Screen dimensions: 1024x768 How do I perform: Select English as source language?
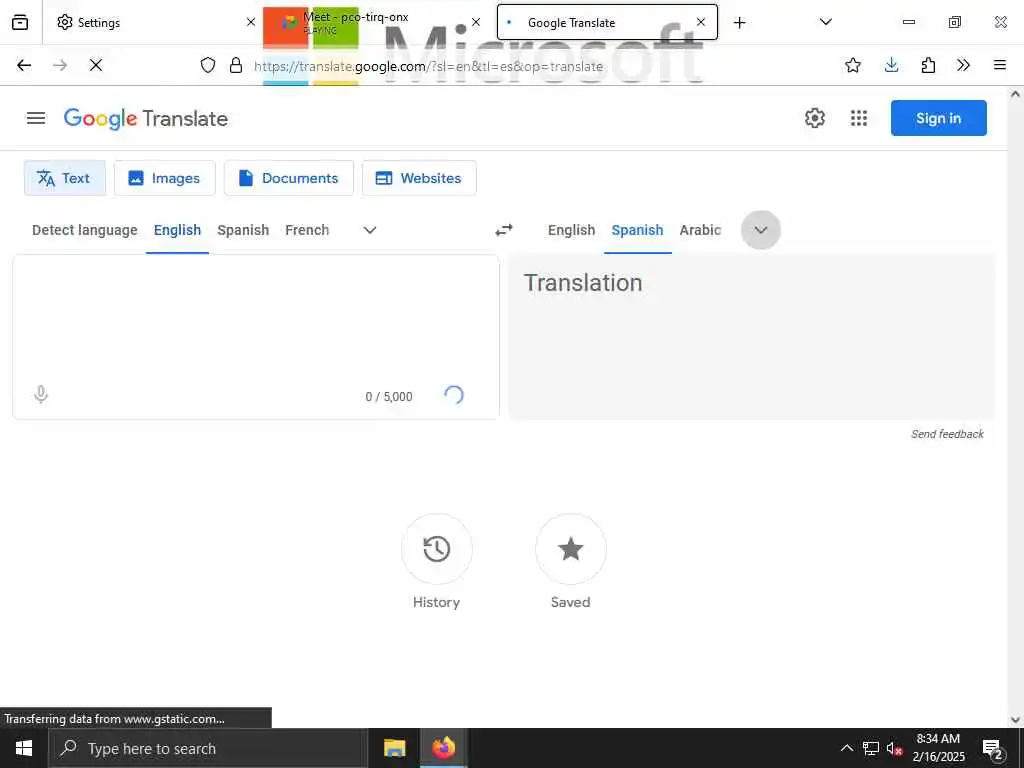tap(177, 230)
